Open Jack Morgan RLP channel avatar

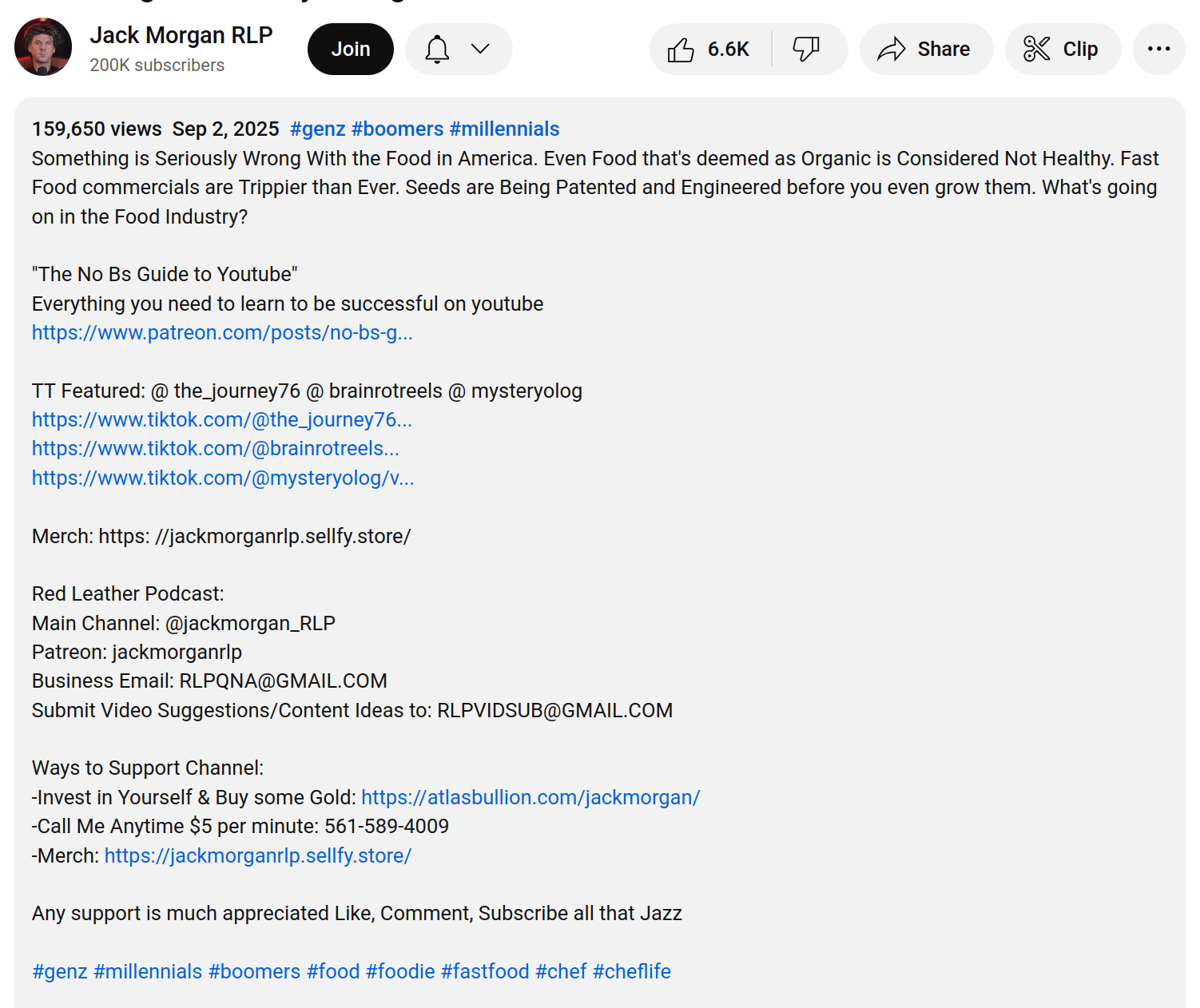pyautogui.click(x=43, y=47)
